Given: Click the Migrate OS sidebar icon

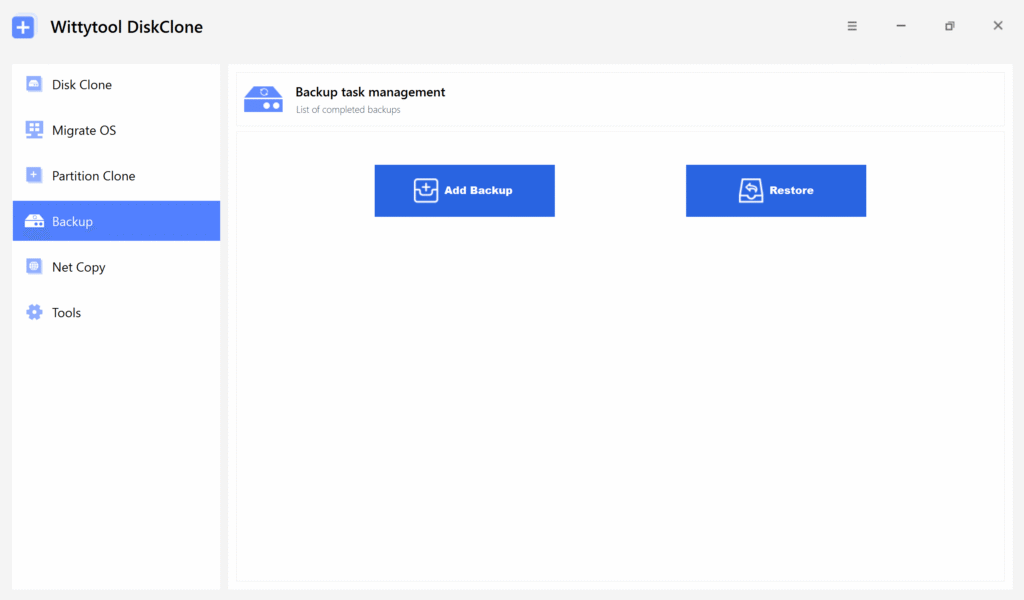Looking at the screenshot, I should [x=34, y=130].
